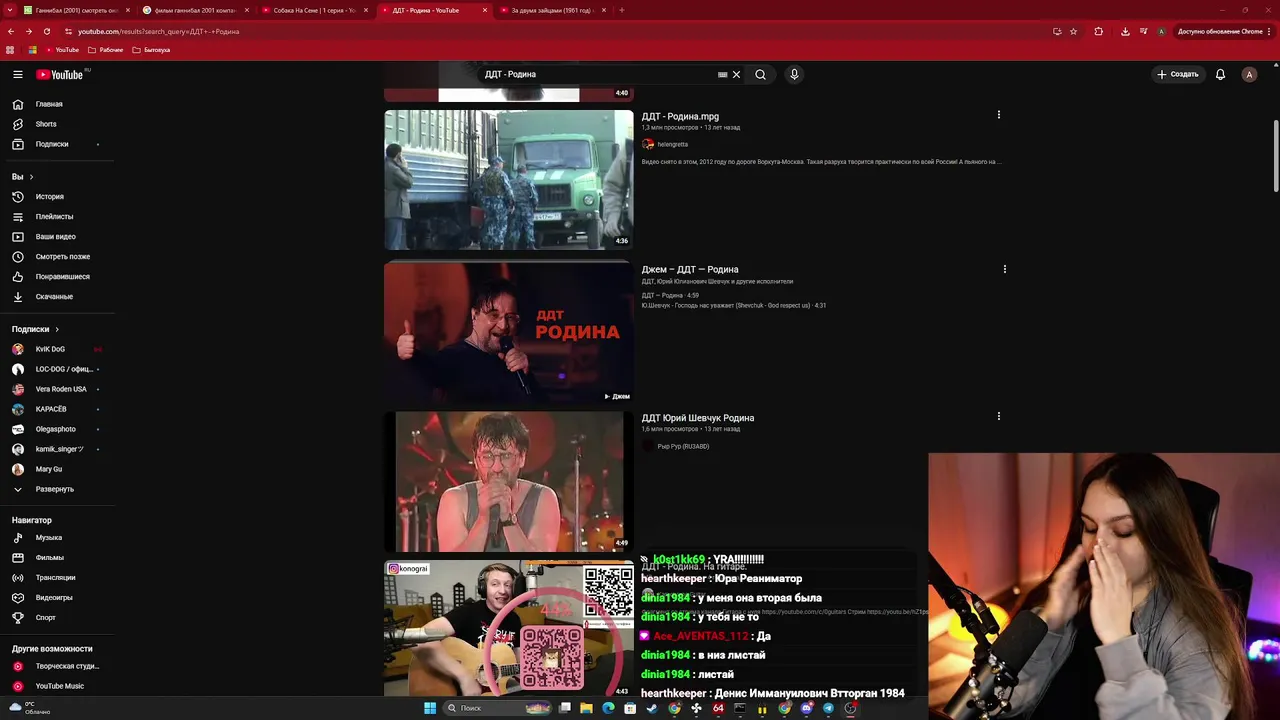Open Ваши видео in the sidebar

pos(57,237)
